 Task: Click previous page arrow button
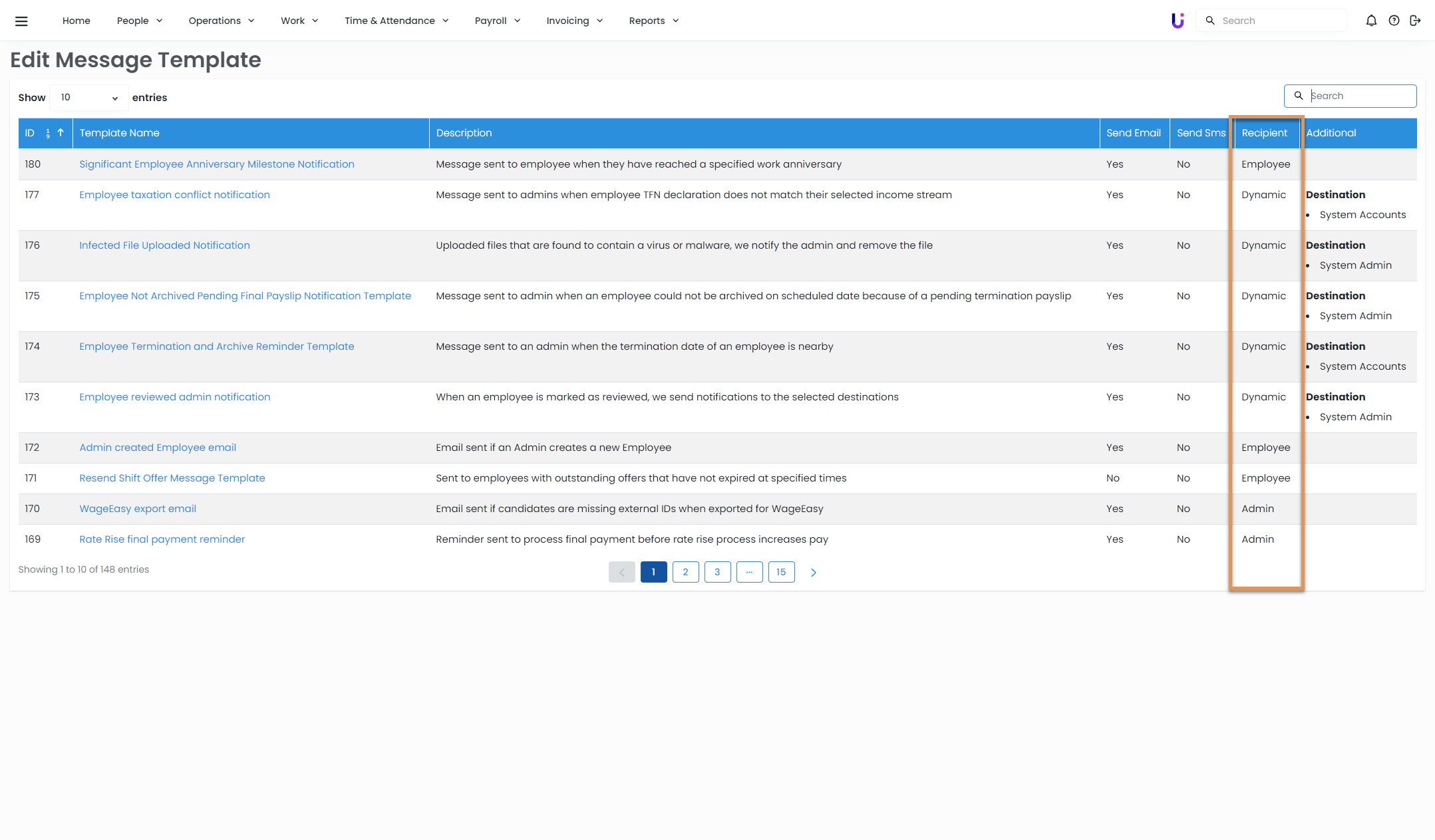(x=621, y=572)
